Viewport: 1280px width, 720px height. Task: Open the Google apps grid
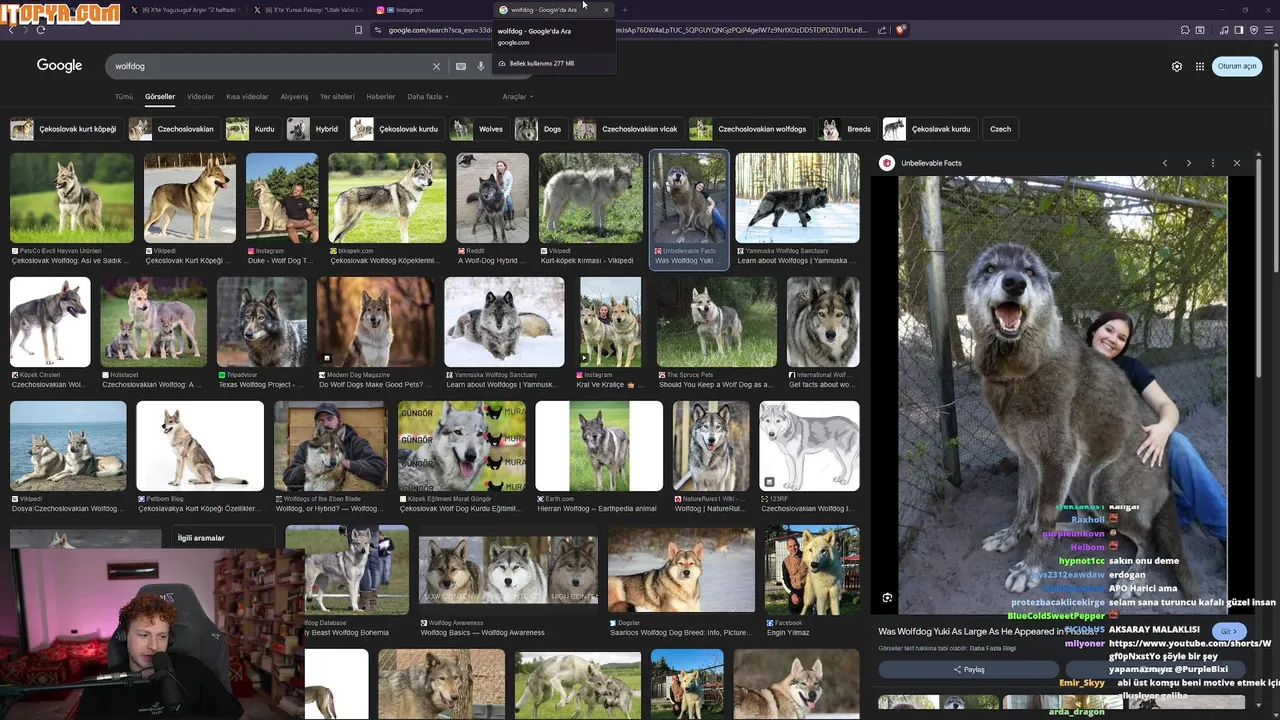pos(1200,66)
